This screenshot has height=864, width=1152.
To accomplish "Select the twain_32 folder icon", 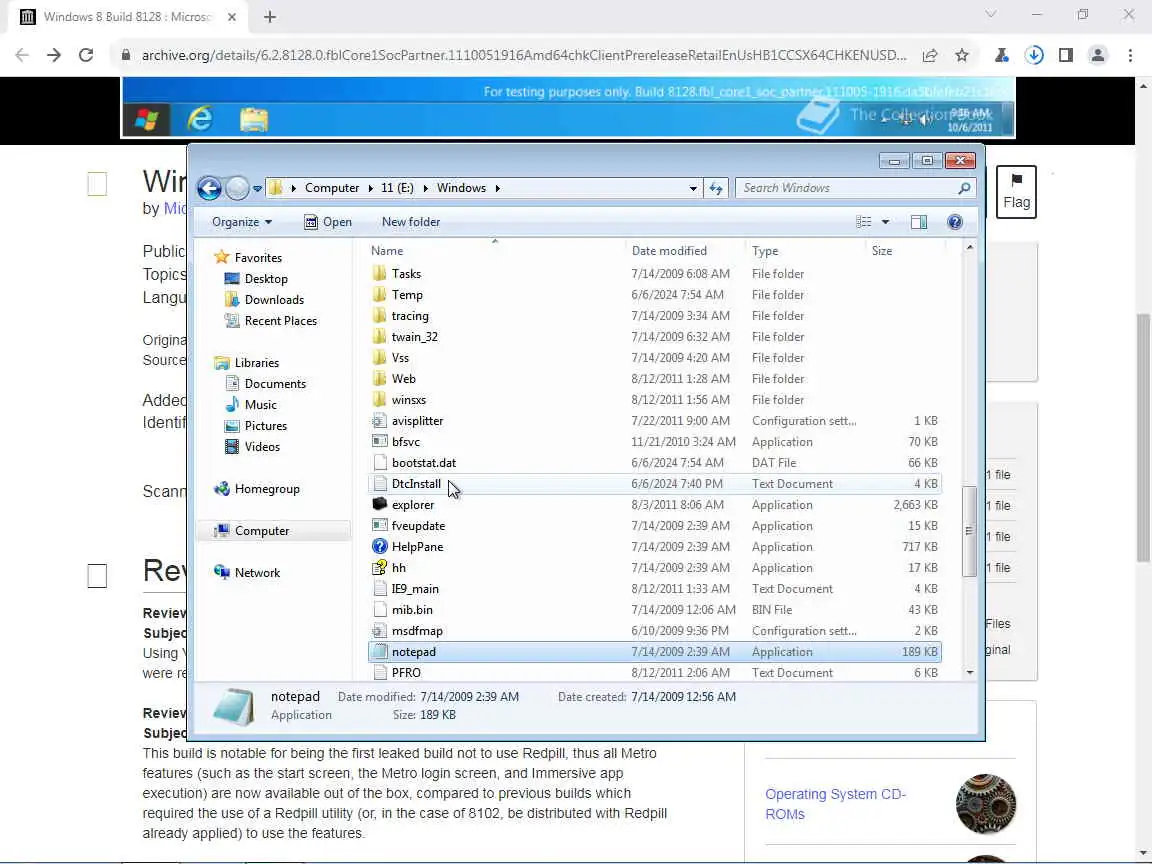I will (x=379, y=337).
